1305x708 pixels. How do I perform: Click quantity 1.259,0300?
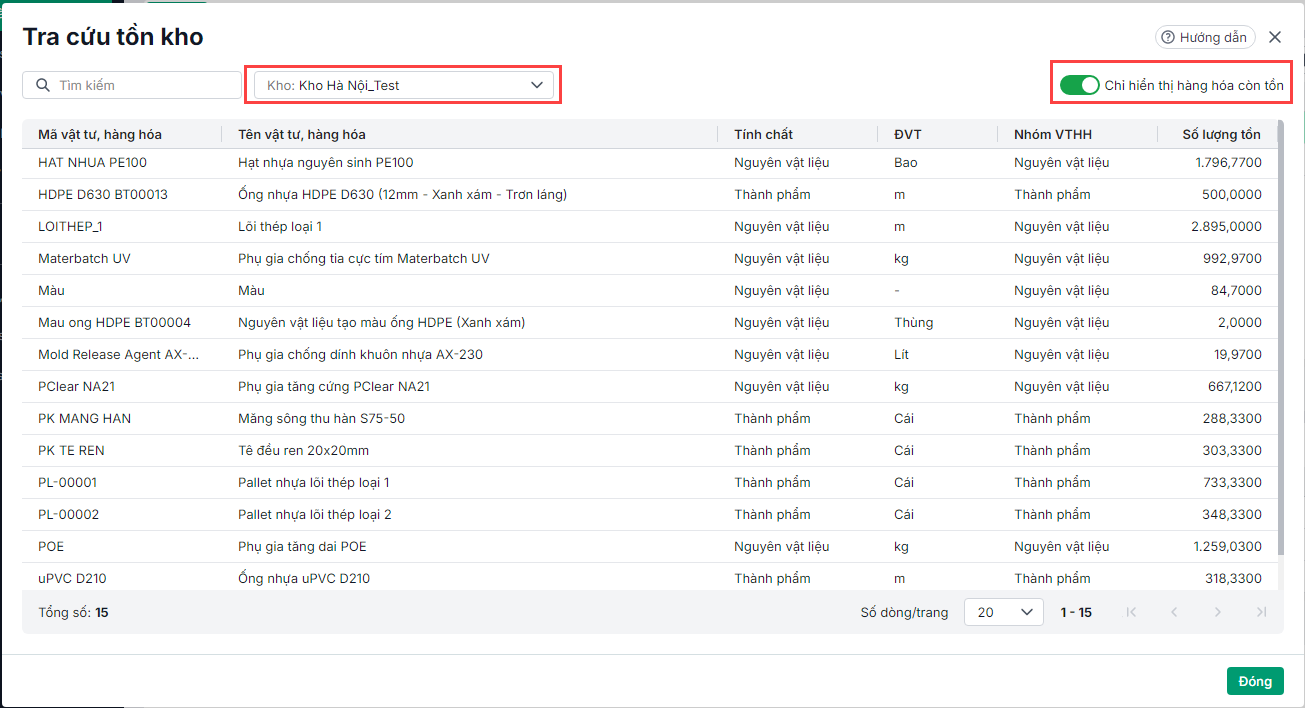tap(1227, 546)
